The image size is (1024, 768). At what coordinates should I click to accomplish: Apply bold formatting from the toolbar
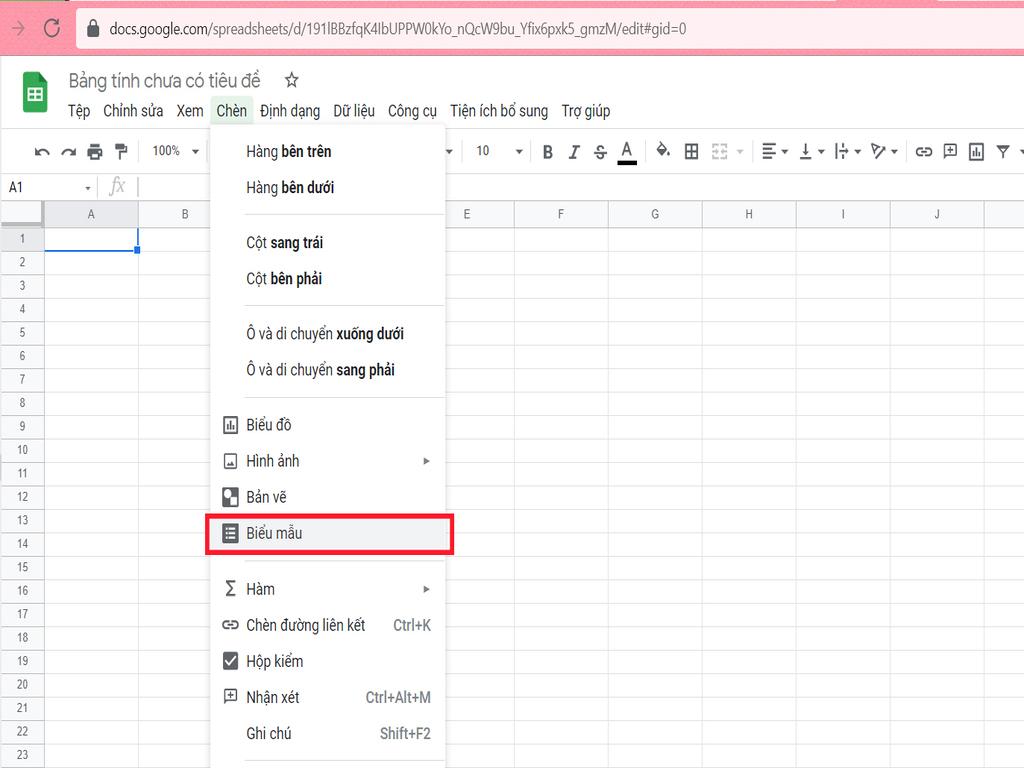tap(547, 151)
